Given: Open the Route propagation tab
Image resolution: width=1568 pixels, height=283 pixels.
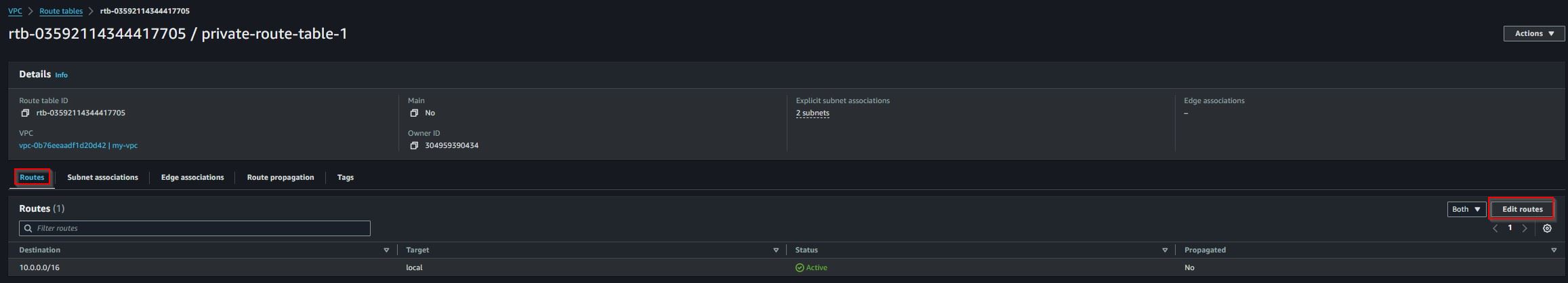Looking at the screenshot, I should (281, 178).
